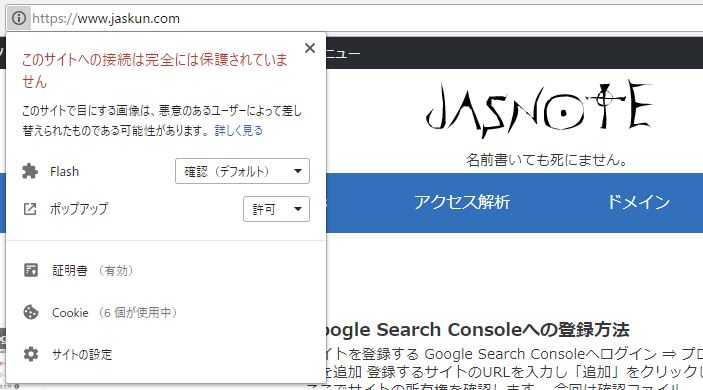This screenshot has height=390, width=703.
Task: Click the ポップアップ label text
Action: 79,209
